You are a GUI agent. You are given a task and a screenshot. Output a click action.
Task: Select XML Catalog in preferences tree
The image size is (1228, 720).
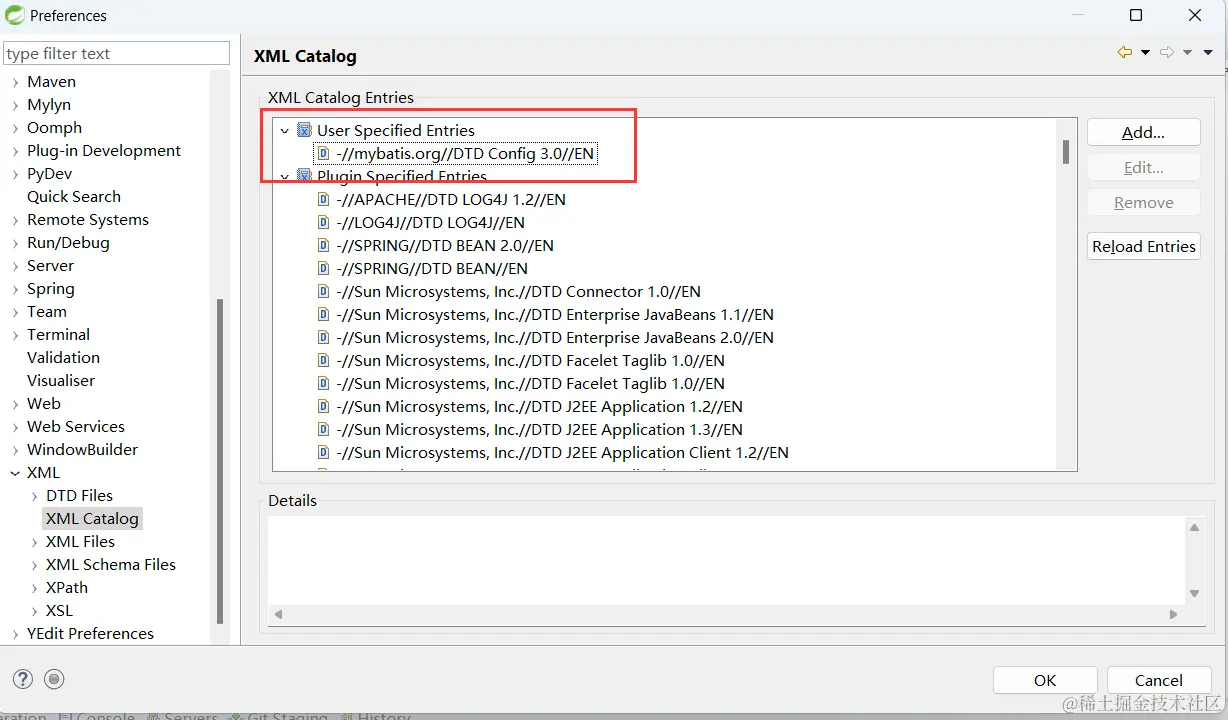[x=92, y=518]
